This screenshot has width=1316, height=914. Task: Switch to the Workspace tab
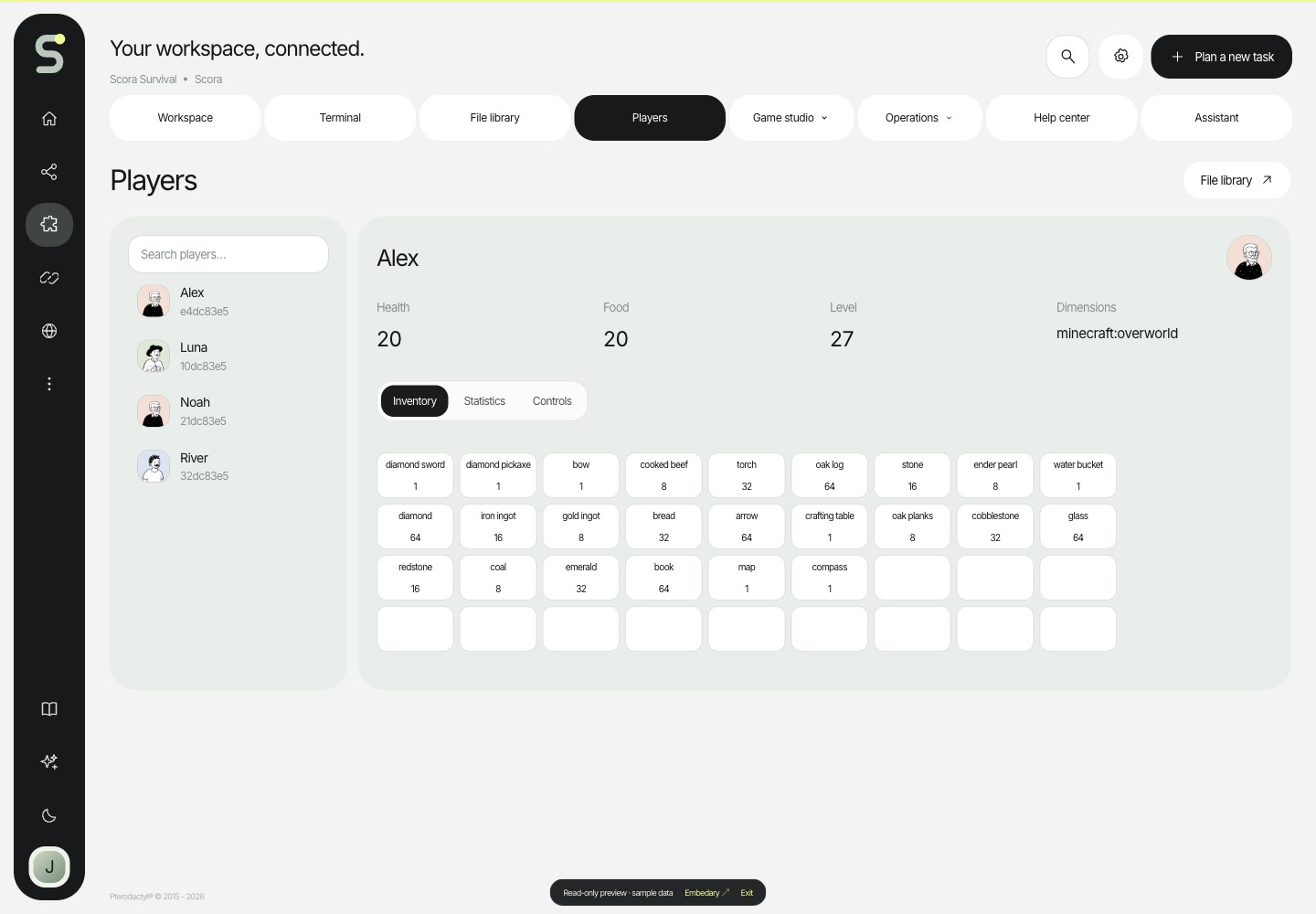coord(186,118)
